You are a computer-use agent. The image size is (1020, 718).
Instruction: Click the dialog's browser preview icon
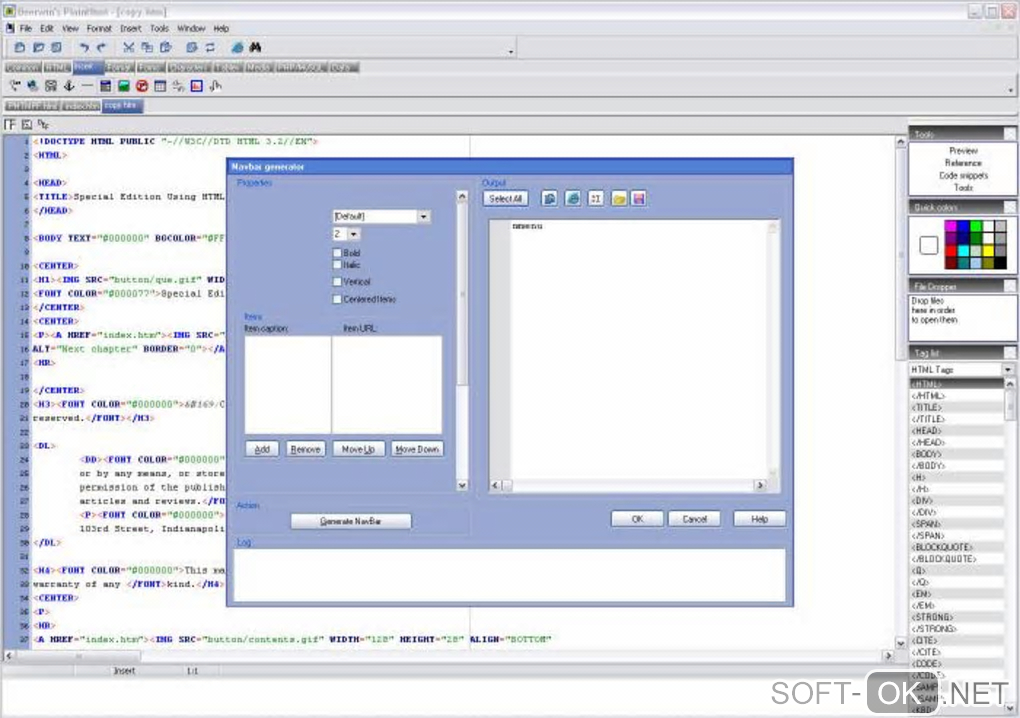(x=572, y=199)
